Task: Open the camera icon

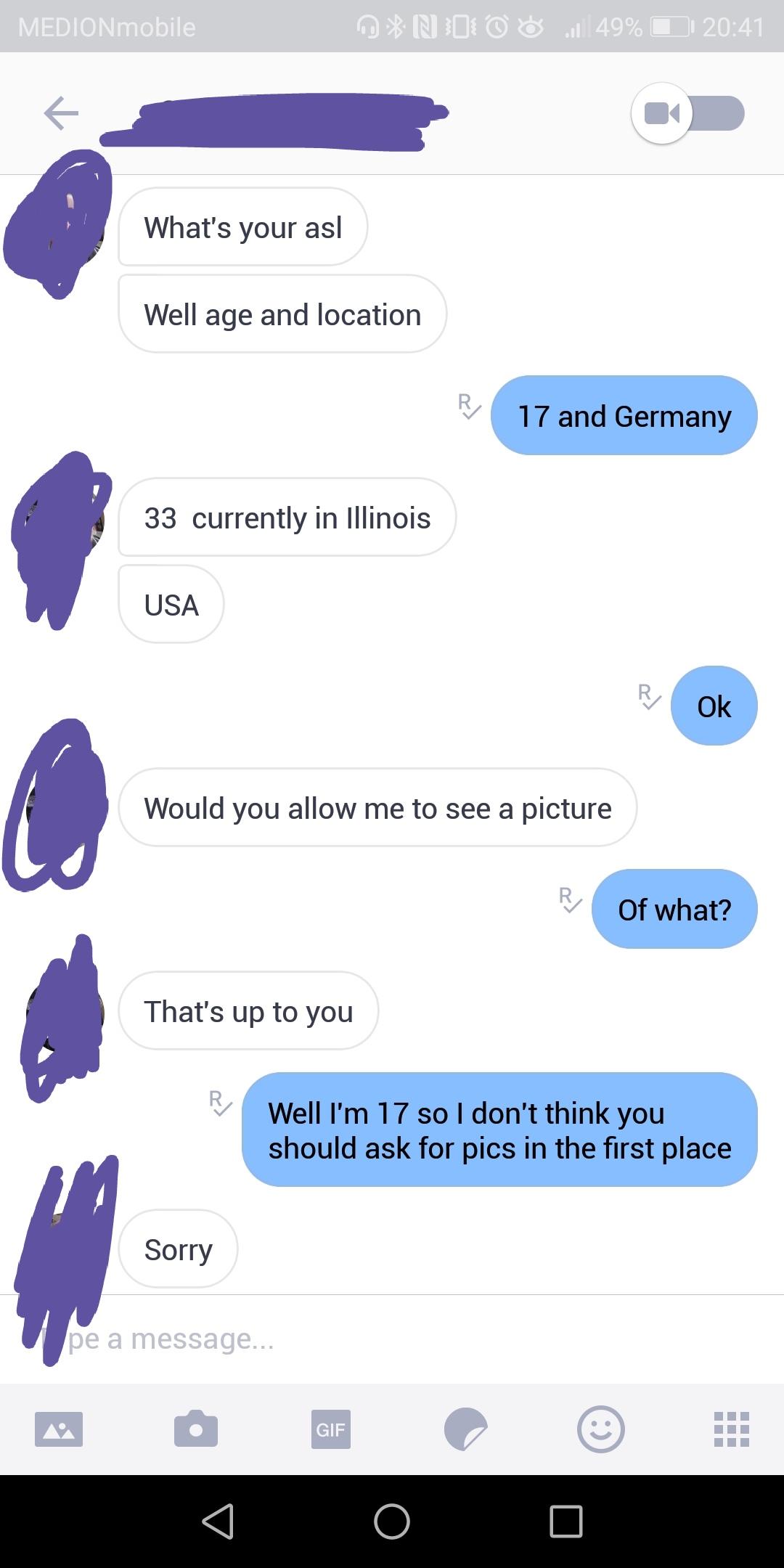Action: click(x=196, y=1429)
